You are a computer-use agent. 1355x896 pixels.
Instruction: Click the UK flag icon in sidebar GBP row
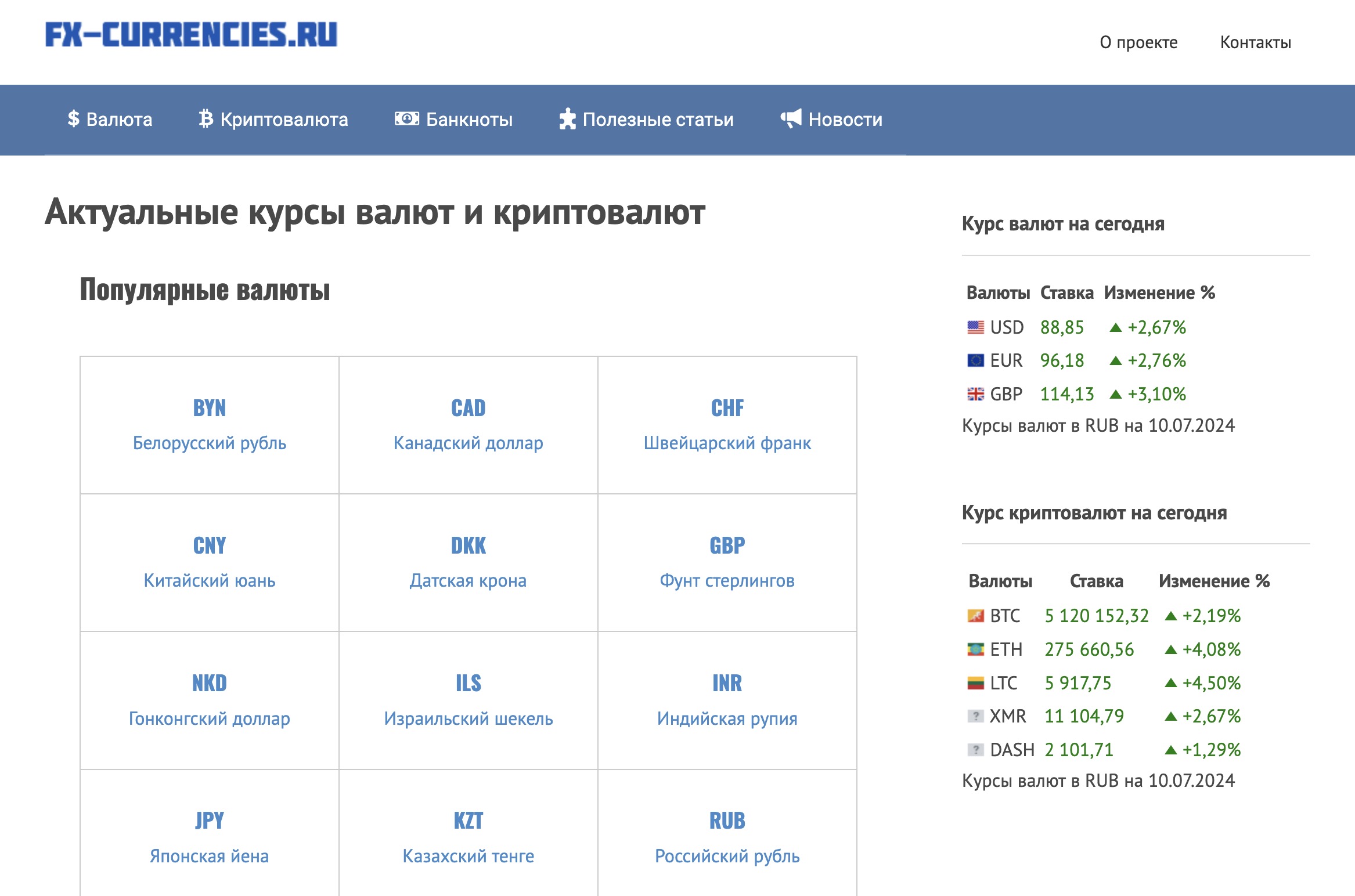976,394
